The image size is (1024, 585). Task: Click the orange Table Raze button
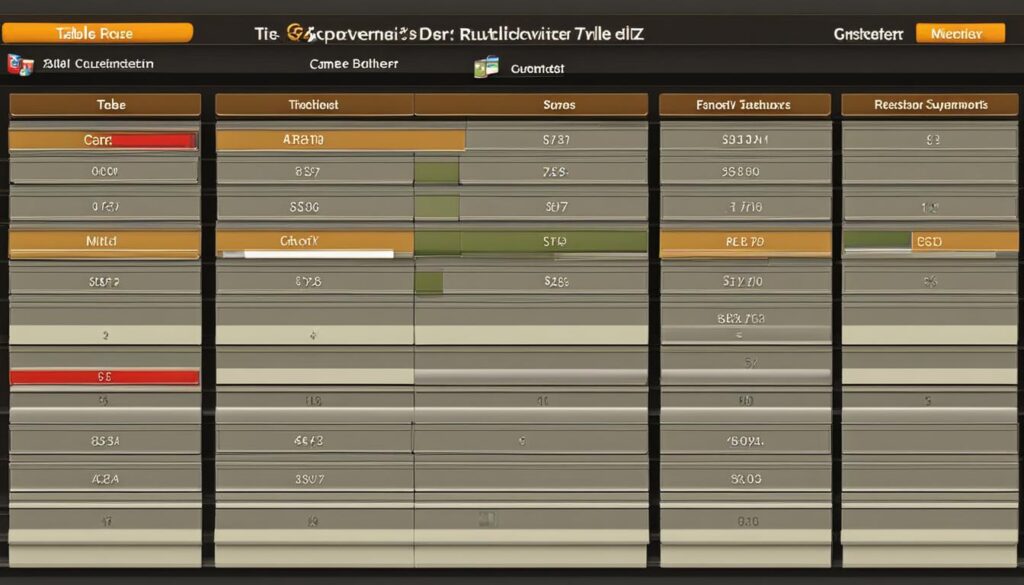coord(97,33)
